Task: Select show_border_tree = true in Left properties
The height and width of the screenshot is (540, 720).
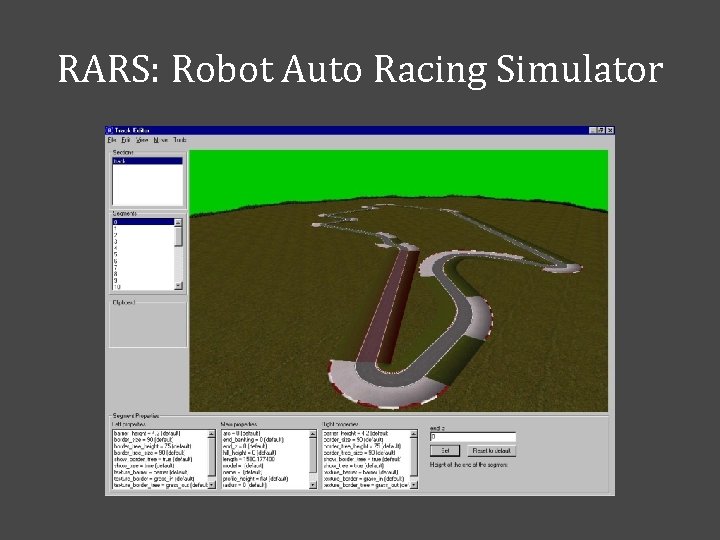Action: 160,459
